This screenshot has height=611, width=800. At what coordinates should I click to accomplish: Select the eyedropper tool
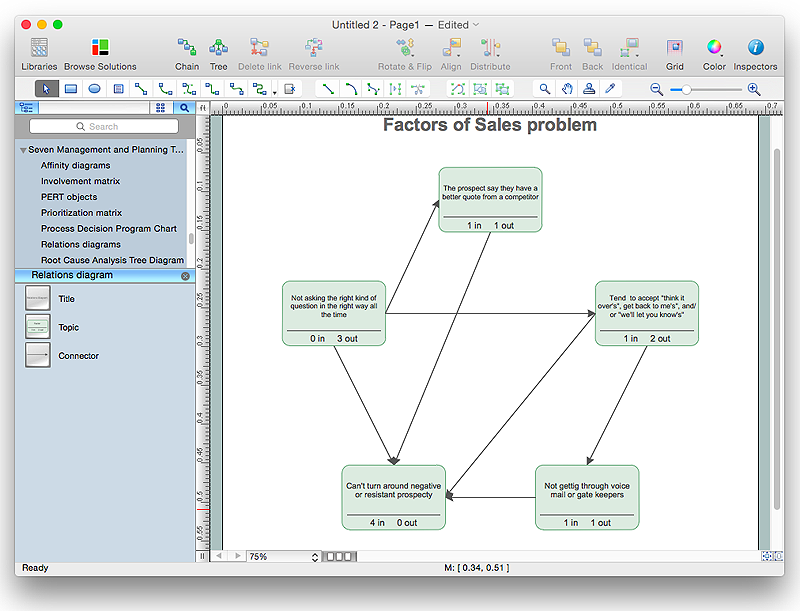(x=610, y=89)
